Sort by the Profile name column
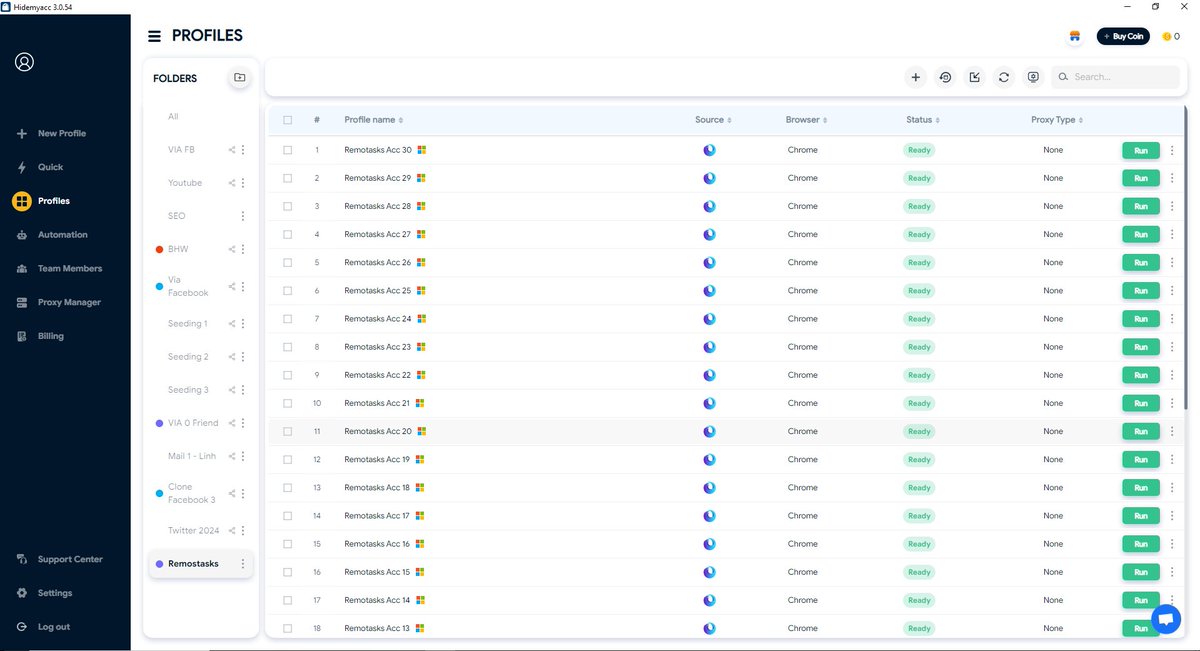The image size is (1200, 651). pyautogui.click(x=373, y=120)
